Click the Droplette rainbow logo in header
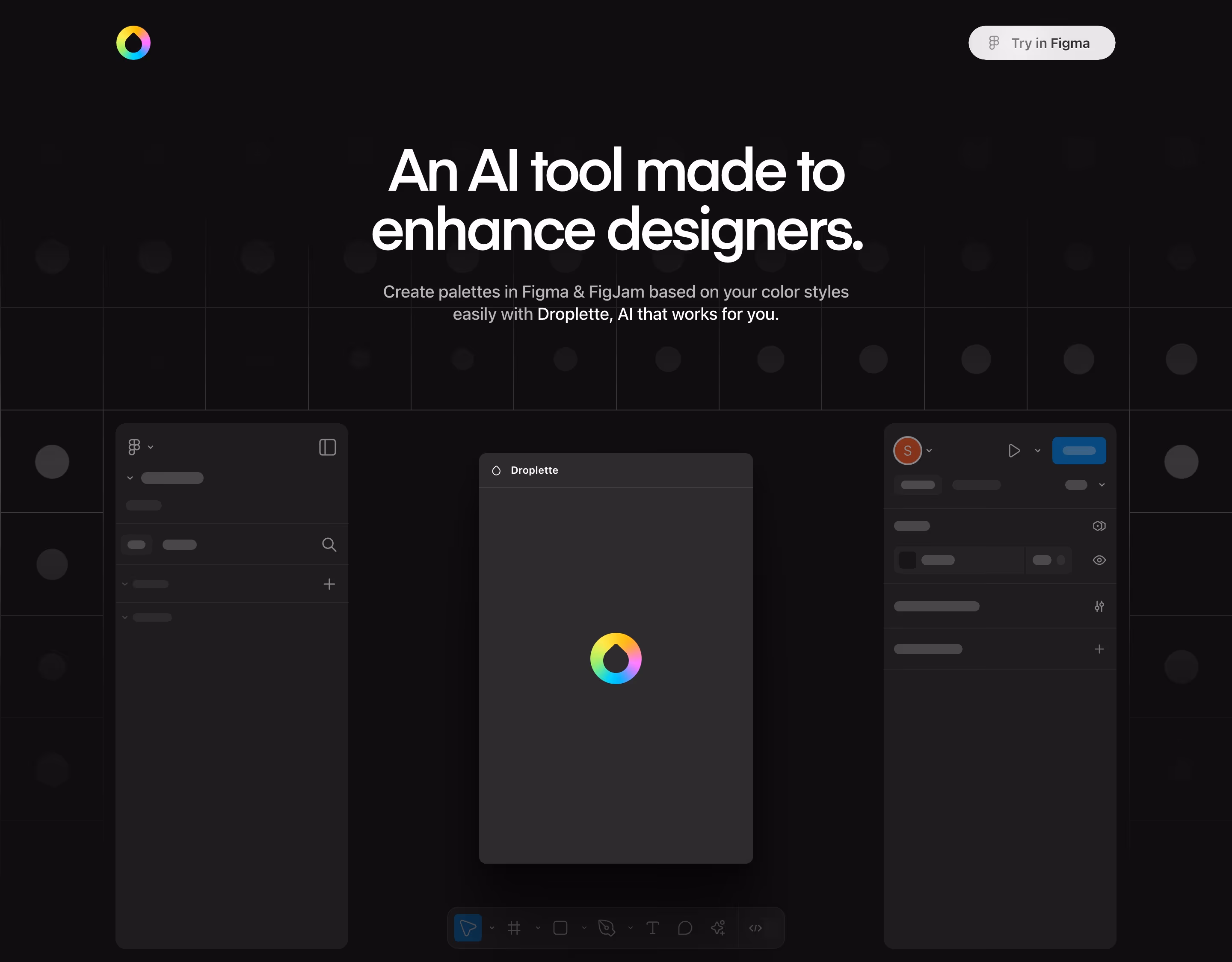Screen dimensions: 1232x962 click(x=133, y=43)
